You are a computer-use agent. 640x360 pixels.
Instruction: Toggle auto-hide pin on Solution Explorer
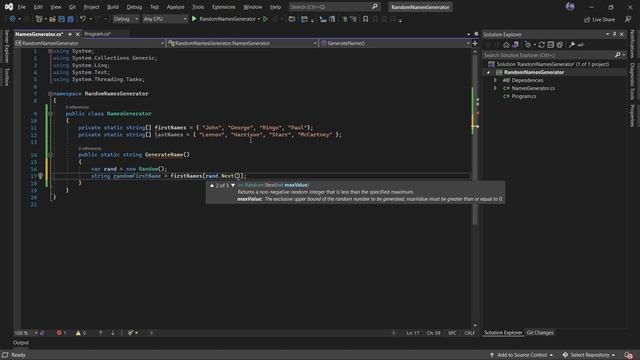coord(614,34)
